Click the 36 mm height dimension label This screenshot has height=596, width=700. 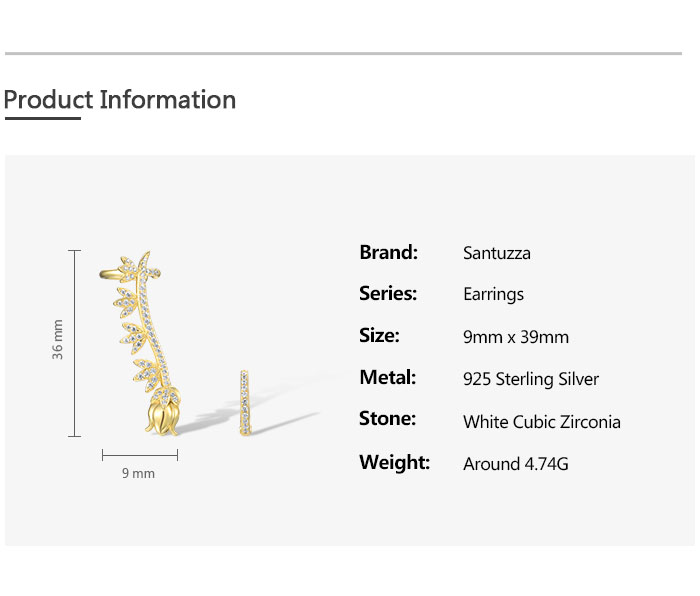point(58,340)
